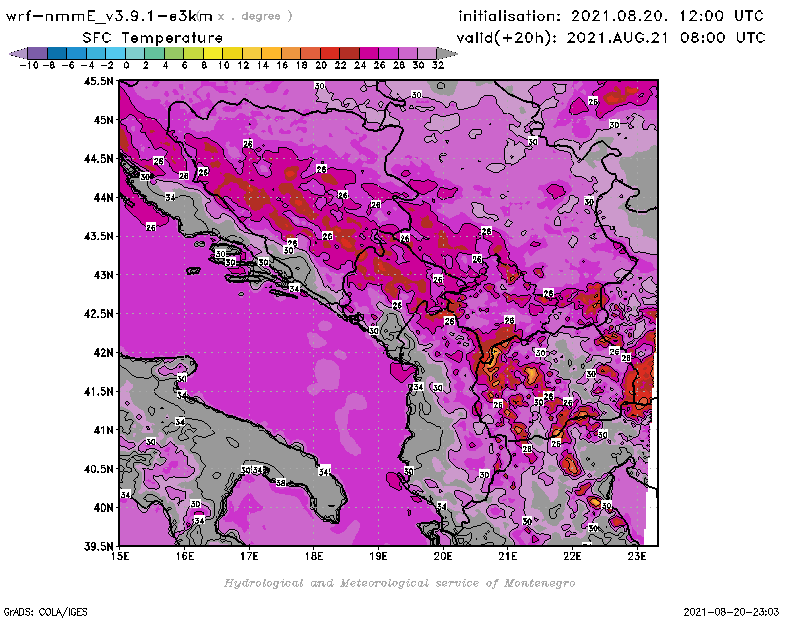800x618 pixels.
Task: Click the '17E' longitude label
Action: (249, 556)
